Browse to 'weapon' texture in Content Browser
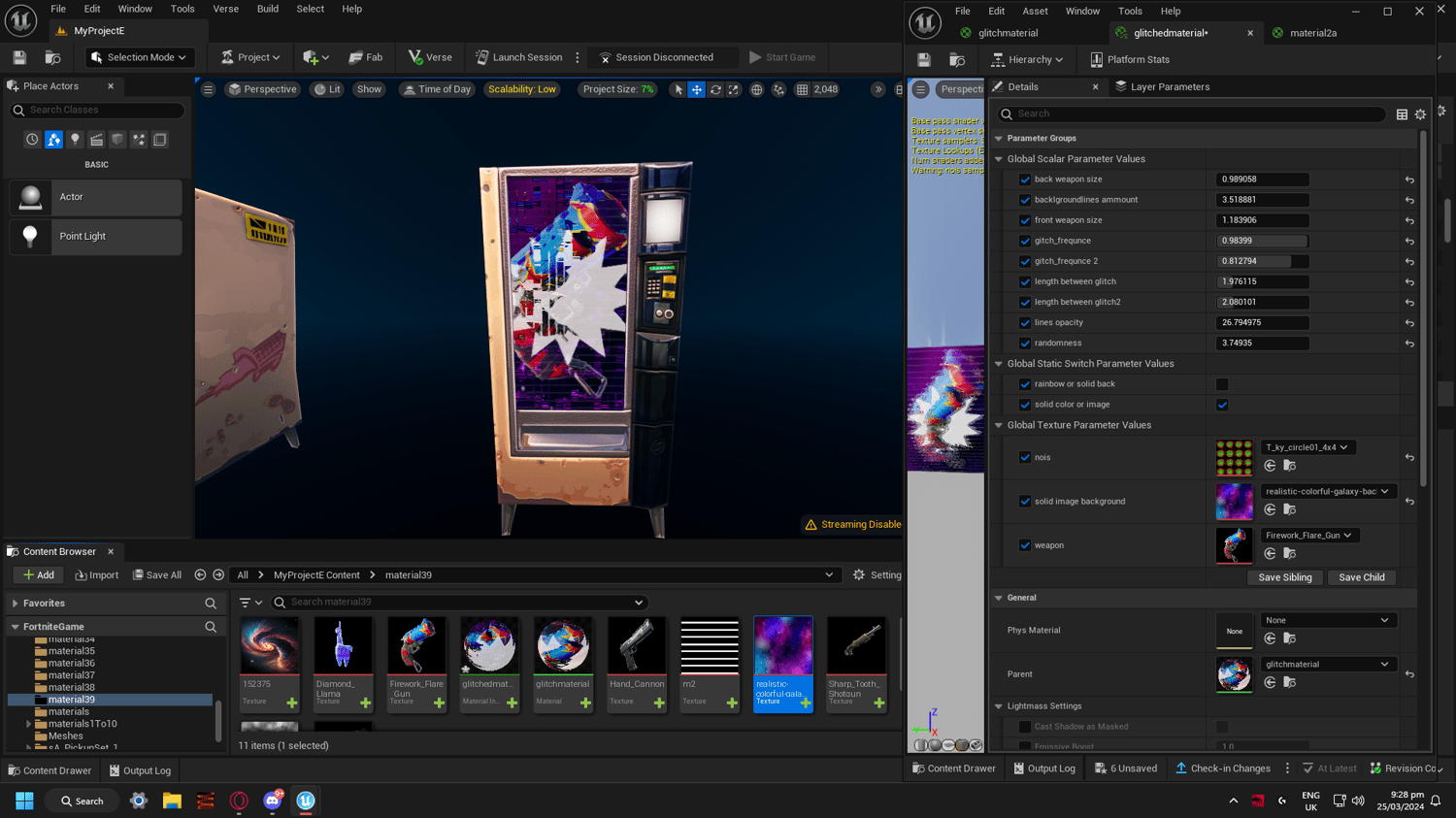The width and height of the screenshot is (1456, 818). pyautogui.click(x=1290, y=554)
